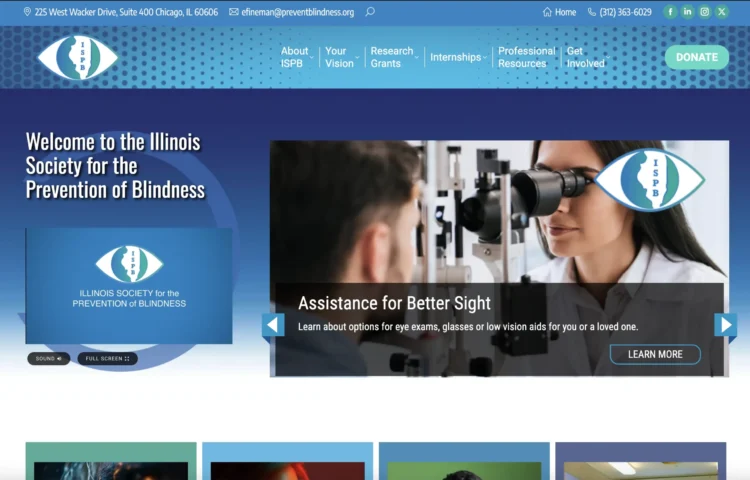
Task: Expand the About ISPB menu
Action: click(295, 57)
